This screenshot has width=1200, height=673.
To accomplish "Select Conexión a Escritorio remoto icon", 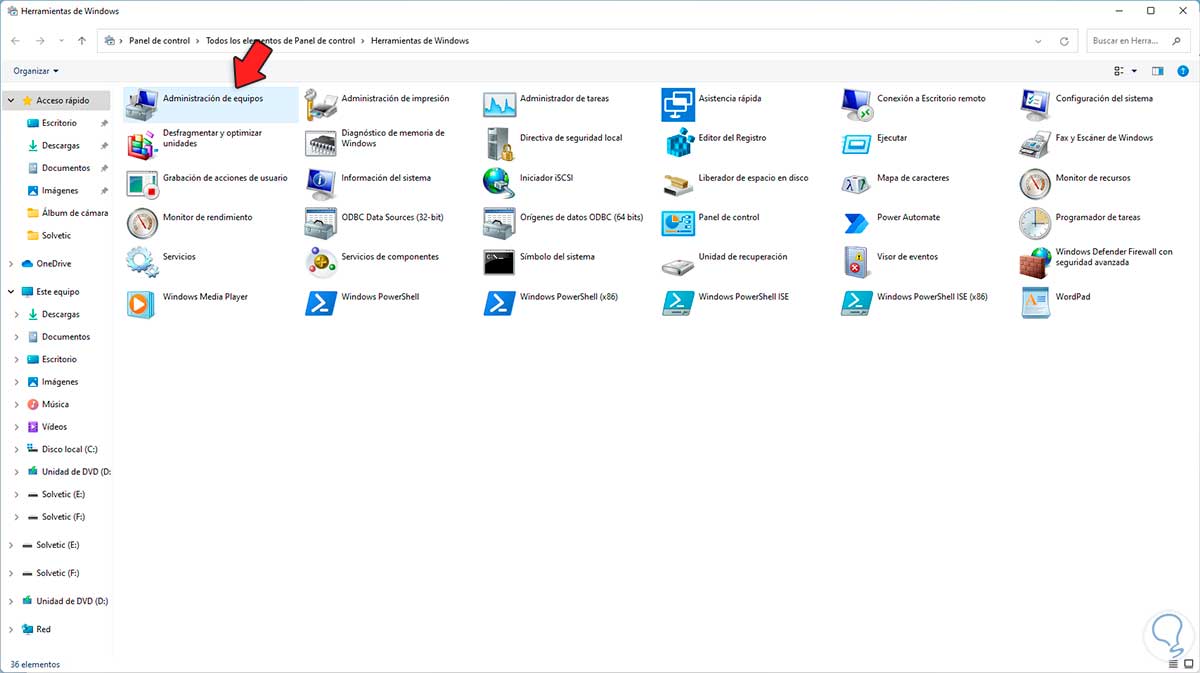I will [857, 103].
